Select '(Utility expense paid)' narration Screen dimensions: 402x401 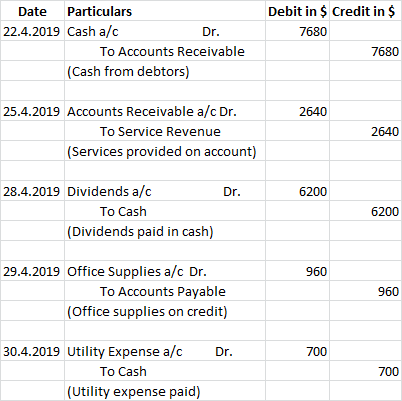point(165,391)
